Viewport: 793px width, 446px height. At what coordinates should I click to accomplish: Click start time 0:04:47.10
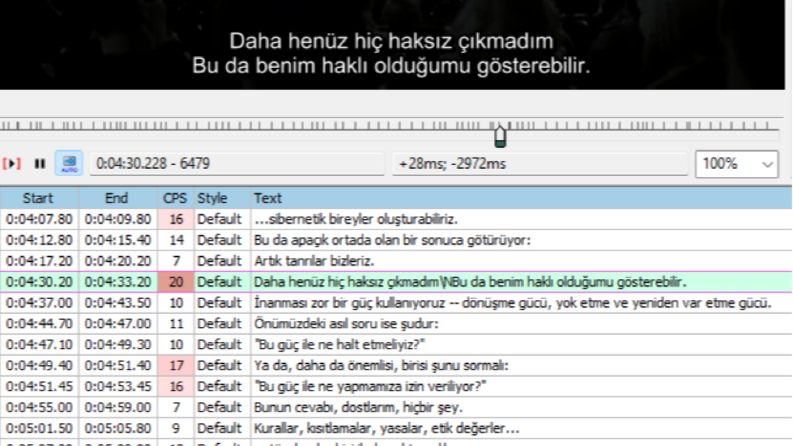pos(39,344)
